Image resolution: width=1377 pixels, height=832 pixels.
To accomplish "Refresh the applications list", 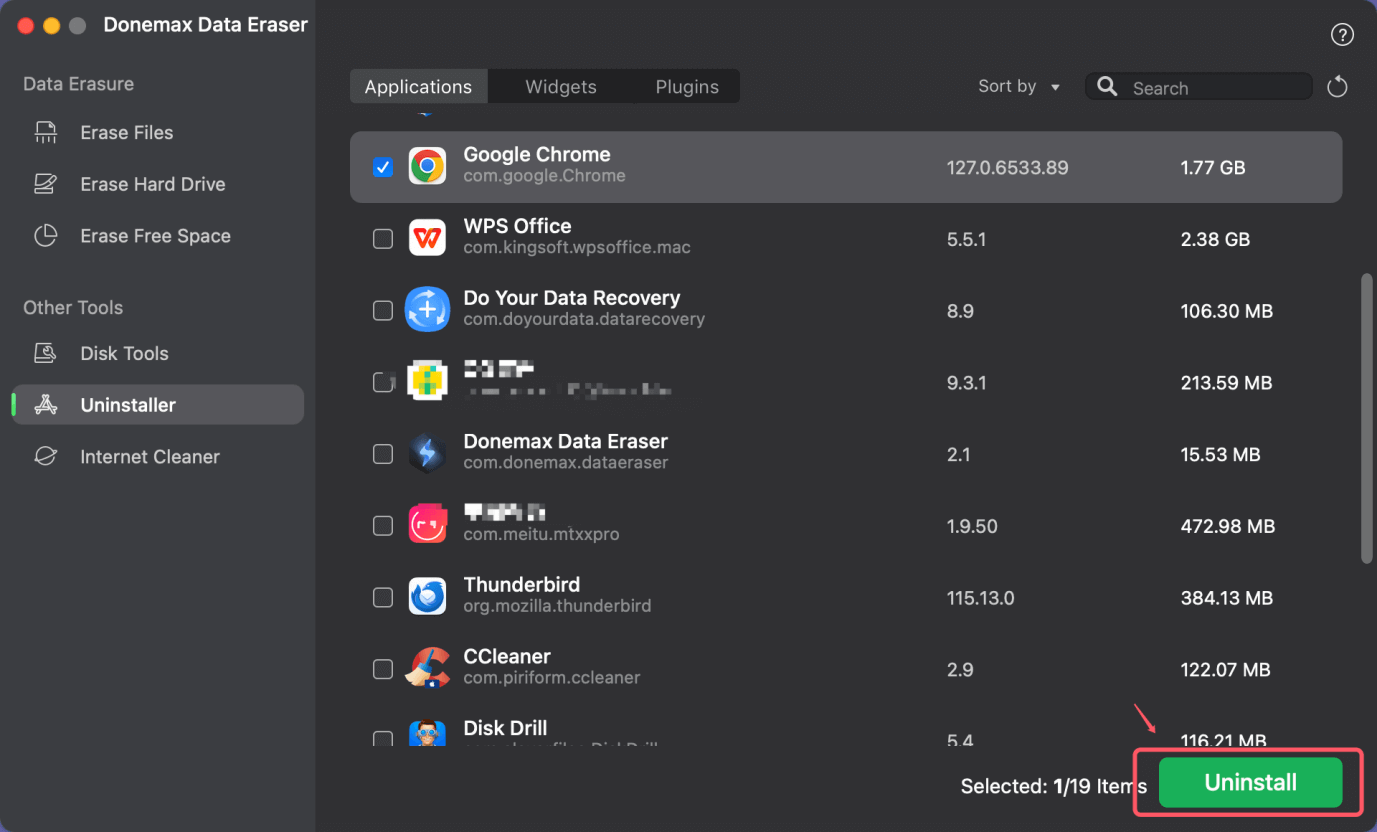I will [1338, 86].
